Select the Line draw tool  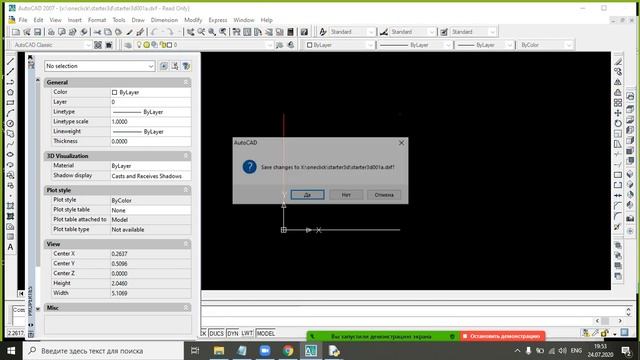(x=11, y=62)
